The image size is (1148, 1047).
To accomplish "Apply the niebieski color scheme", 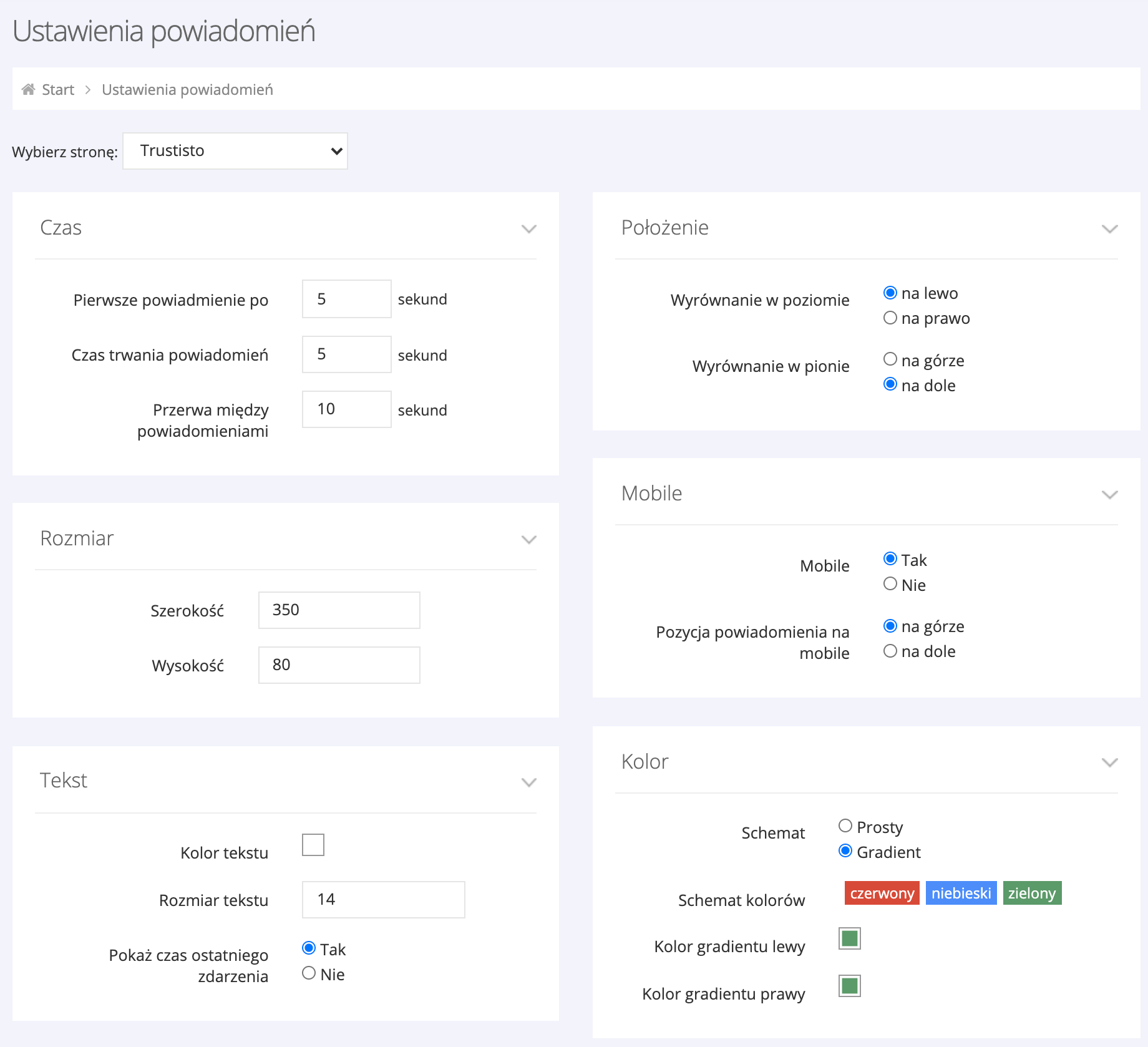I will tap(961, 894).
